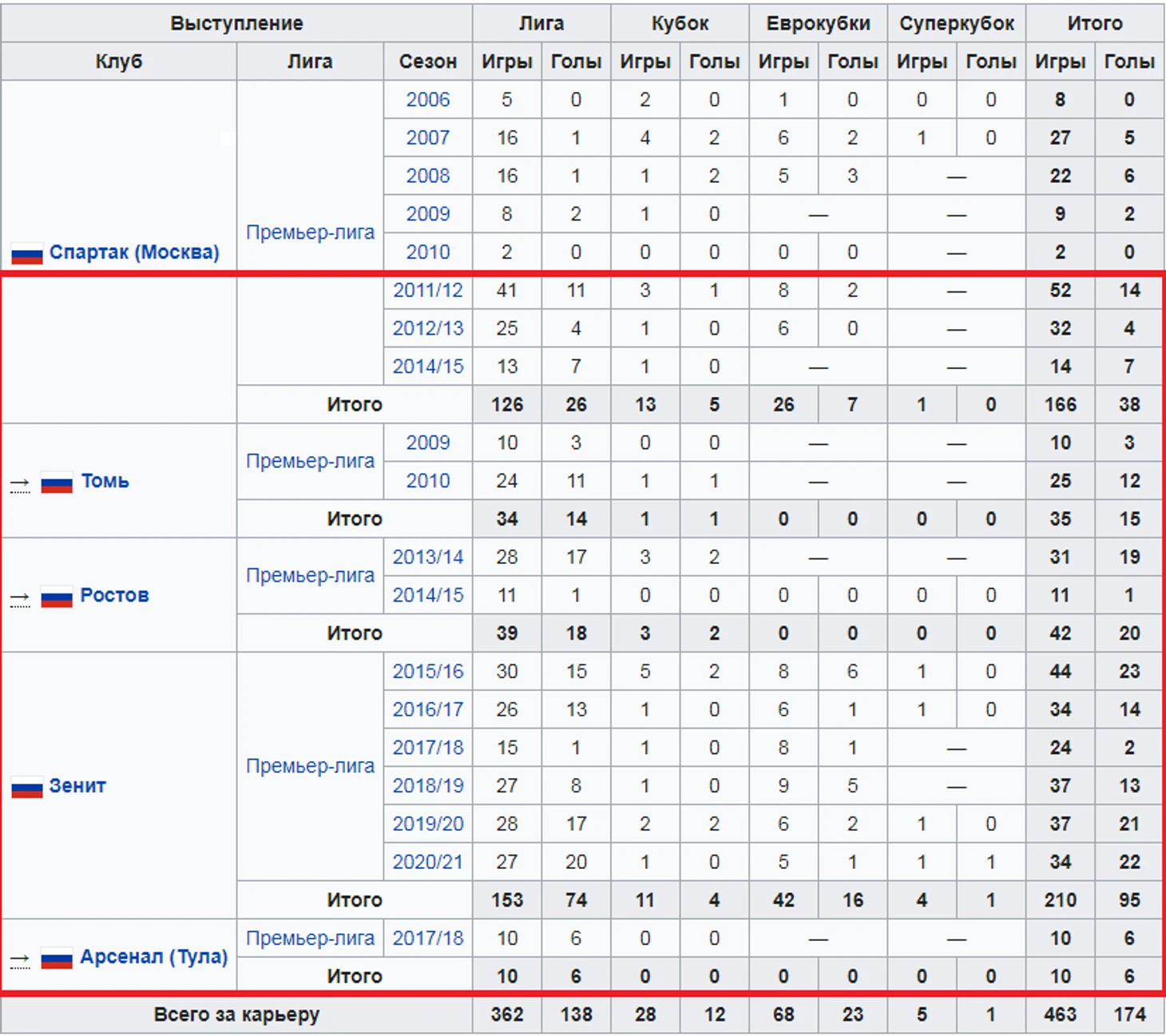Viewport: 1166px width, 1036px height.
Task: Open the Спартак (Москва) club link
Action: 134,252
